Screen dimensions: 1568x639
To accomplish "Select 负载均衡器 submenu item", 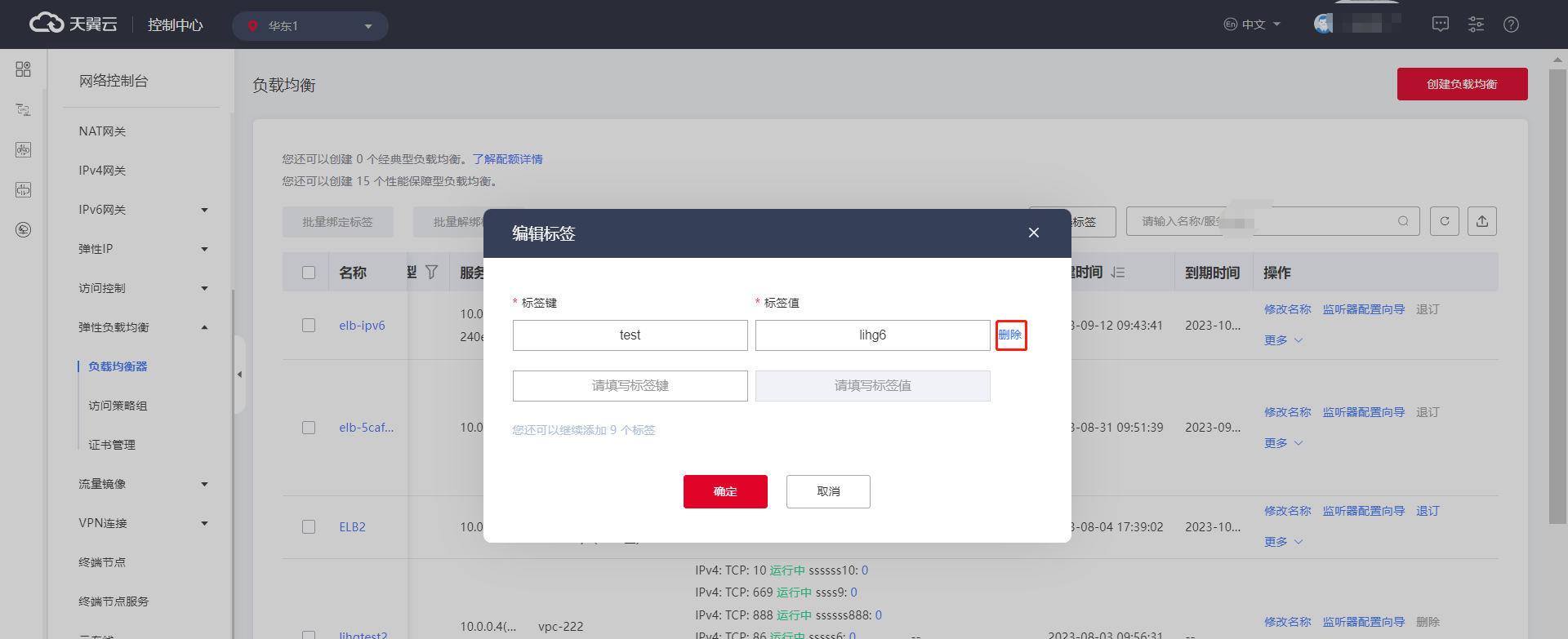I will point(118,366).
